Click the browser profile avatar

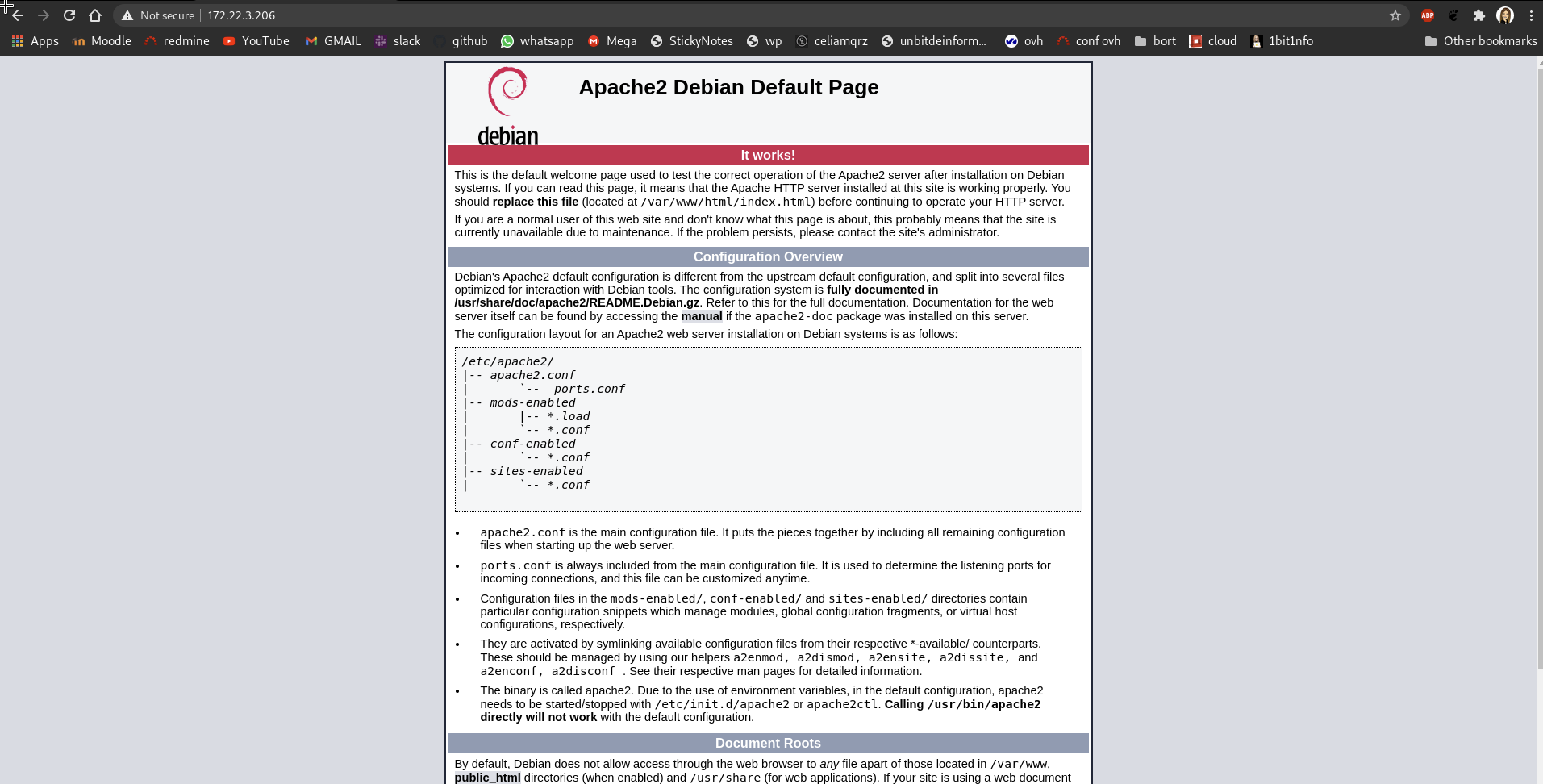[1505, 15]
